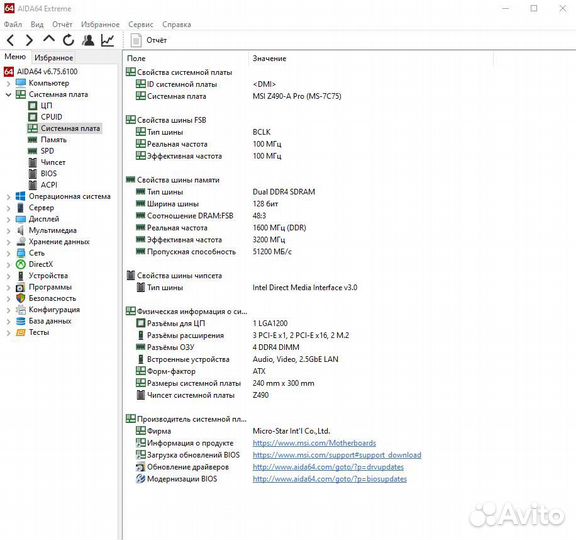This screenshot has height=540, width=576.
Task: Collapse the Системная плата node
Action: (x=8, y=95)
